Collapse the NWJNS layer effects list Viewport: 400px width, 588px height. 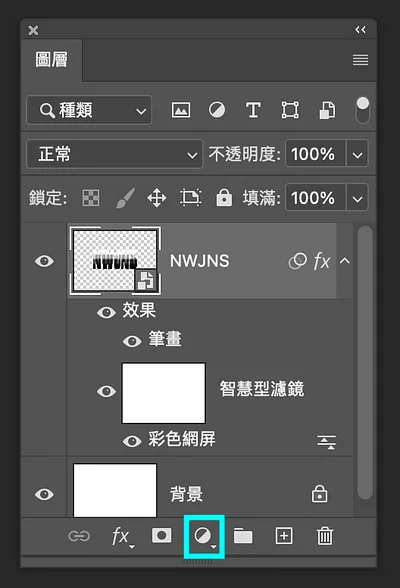[345, 261]
